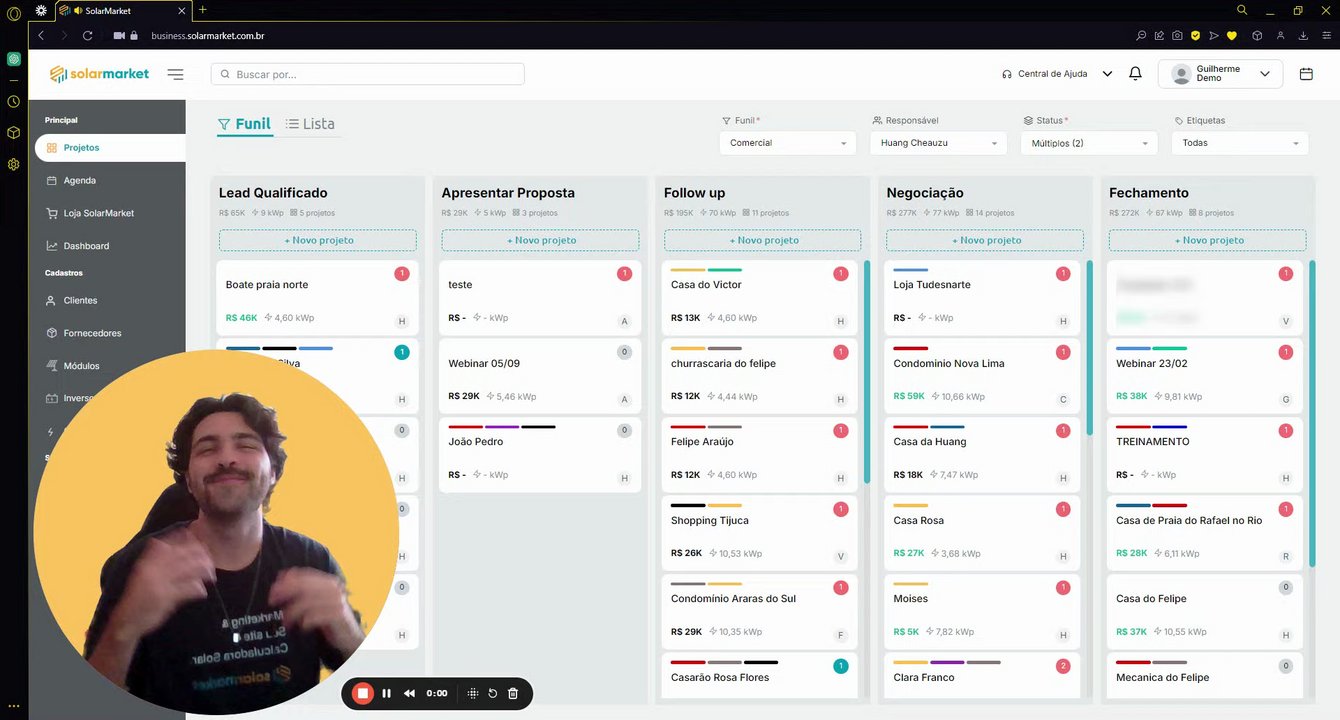Click the snapshot camera icon in the address bar
This screenshot has width=1340, height=720.
pos(1177,35)
